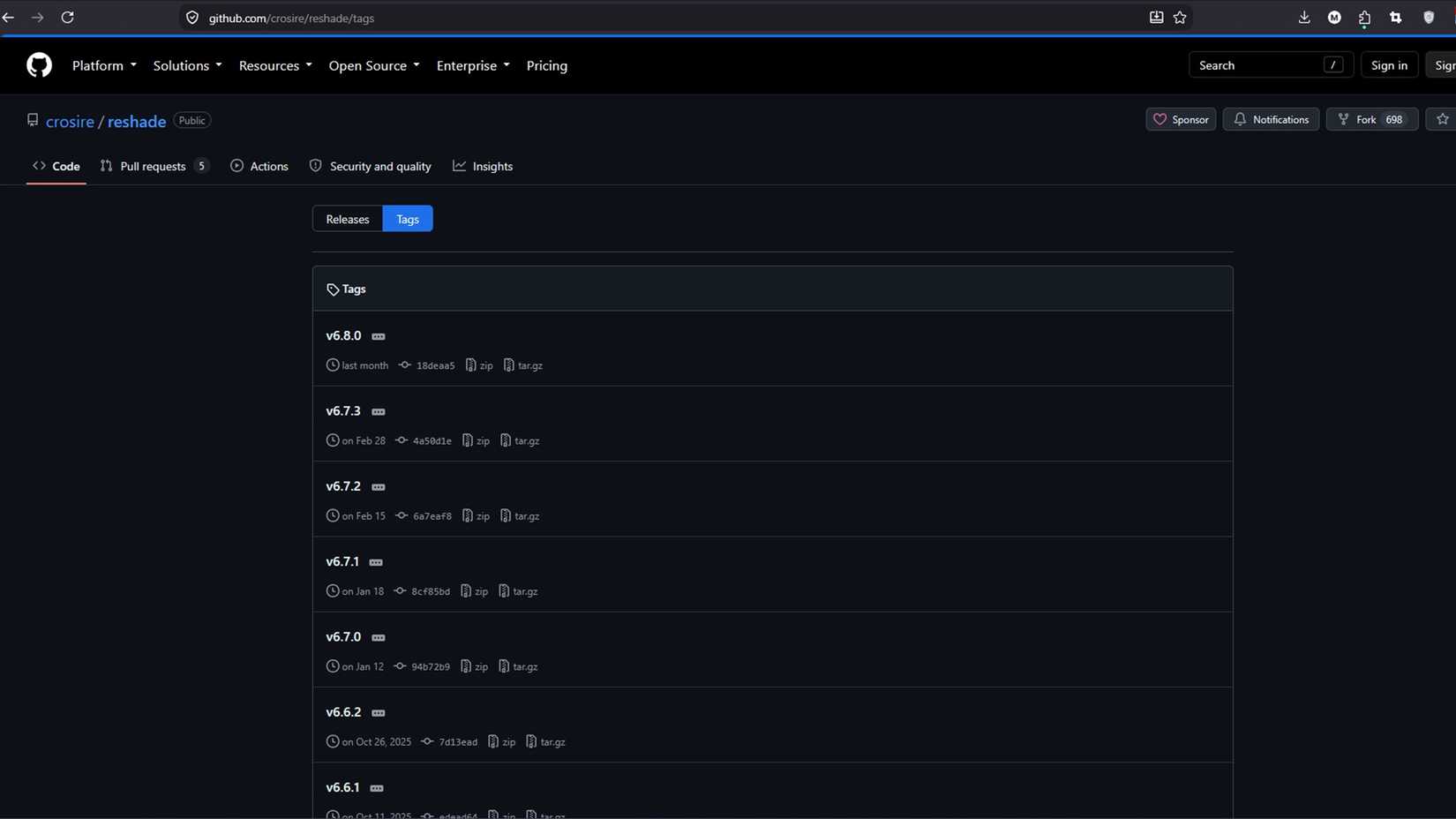1456x819 pixels.
Task: Sponsor the repository
Action: click(x=1181, y=119)
